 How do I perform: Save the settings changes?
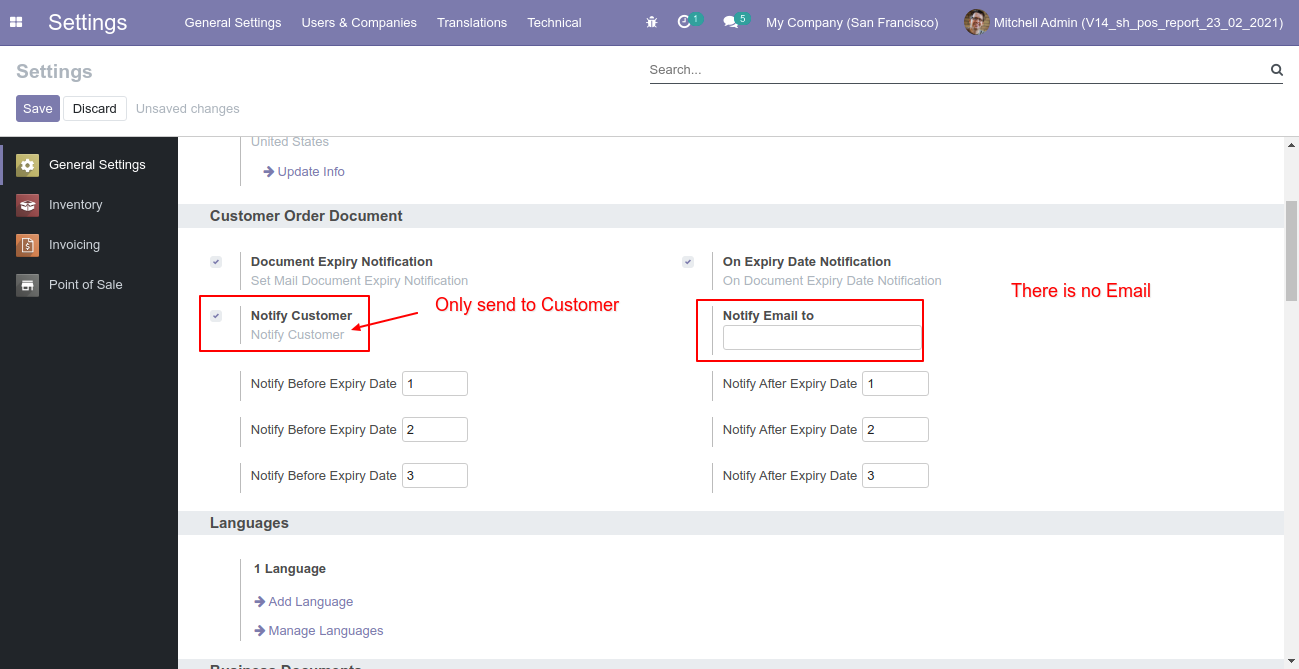38,108
